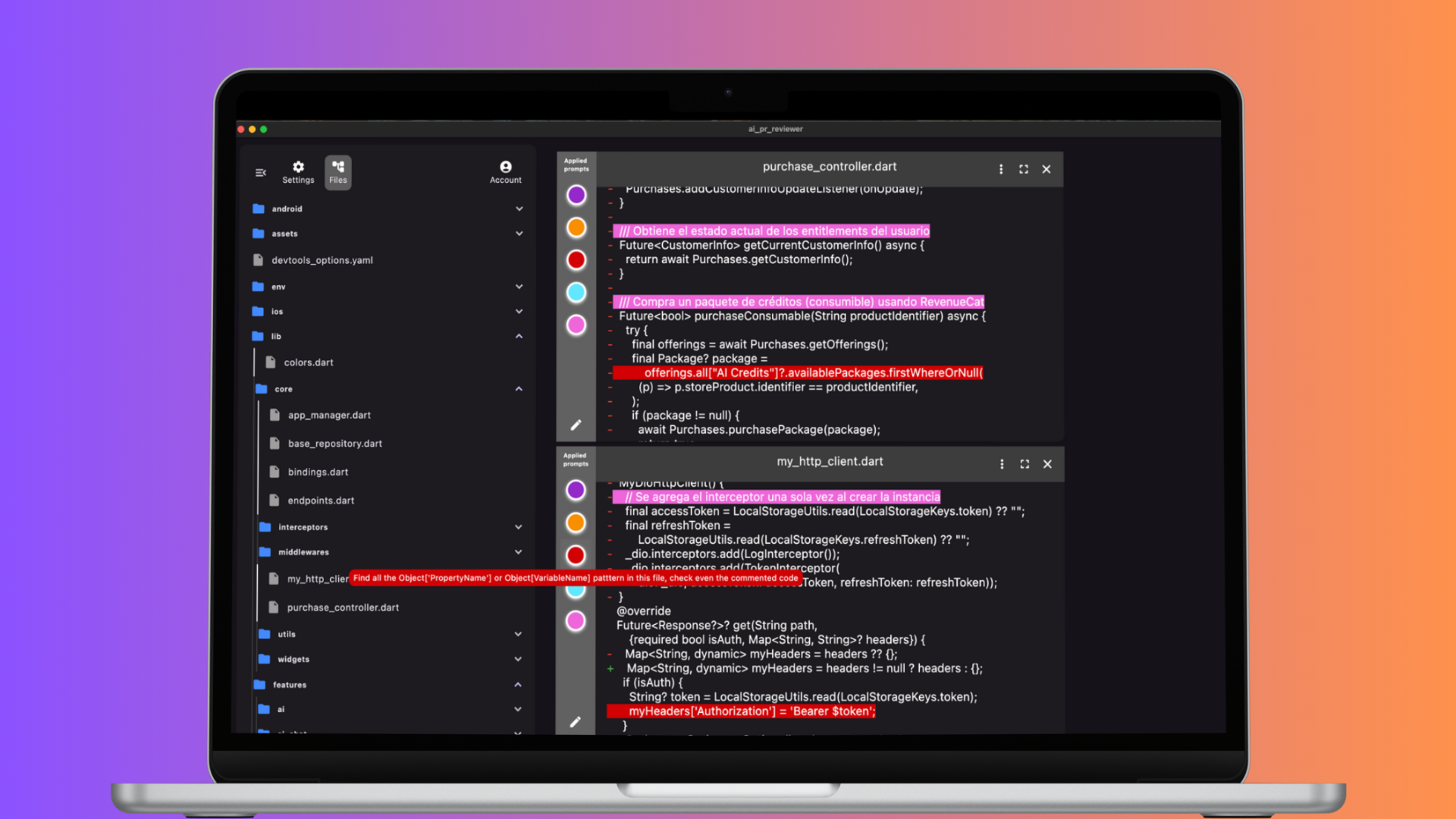This screenshot has width=1456, height=819.
Task: Open the Settings gear icon
Action: tap(298, 171)
